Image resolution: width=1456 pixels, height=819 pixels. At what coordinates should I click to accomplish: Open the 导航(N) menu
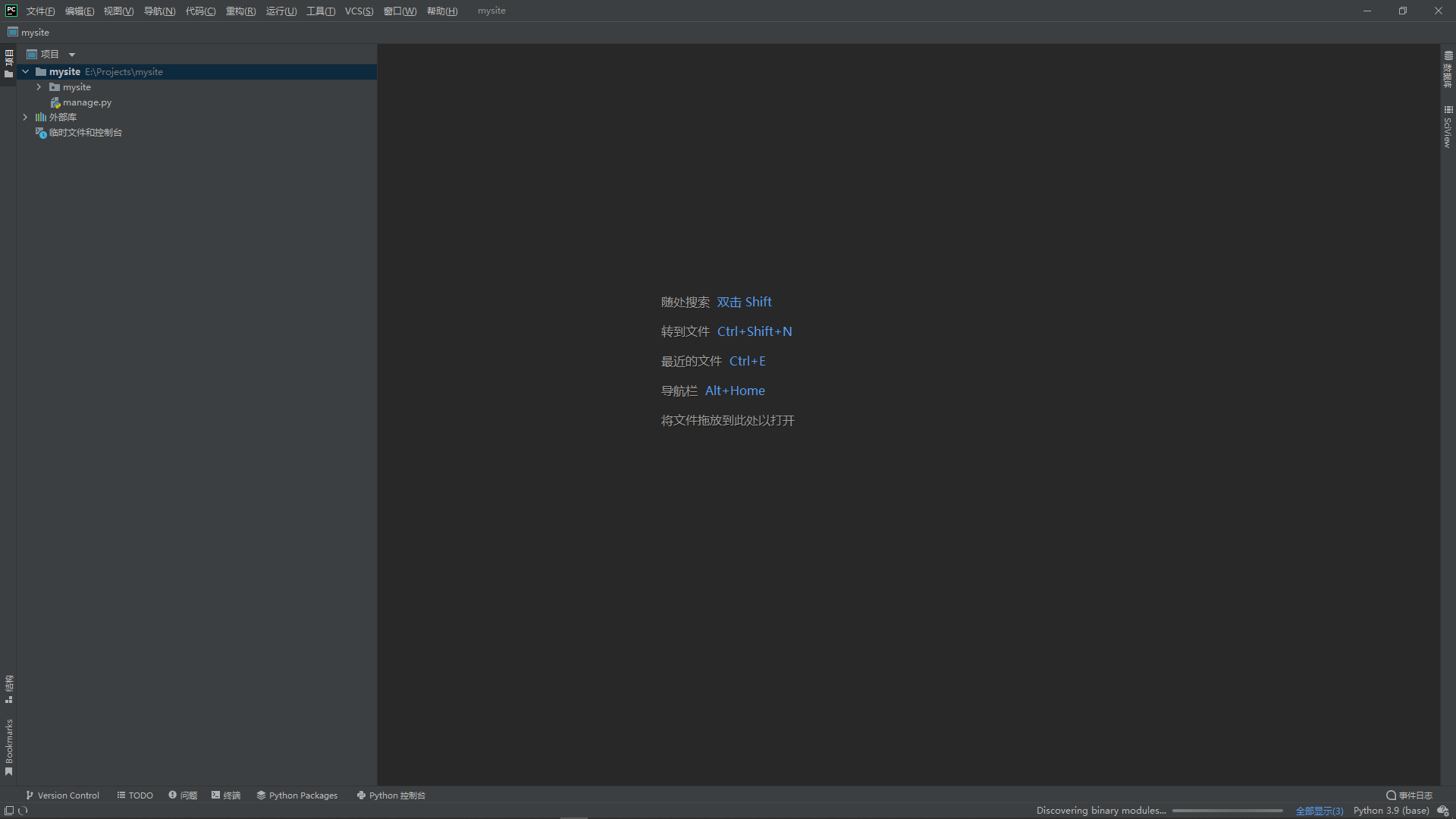[x=159, y=11]
